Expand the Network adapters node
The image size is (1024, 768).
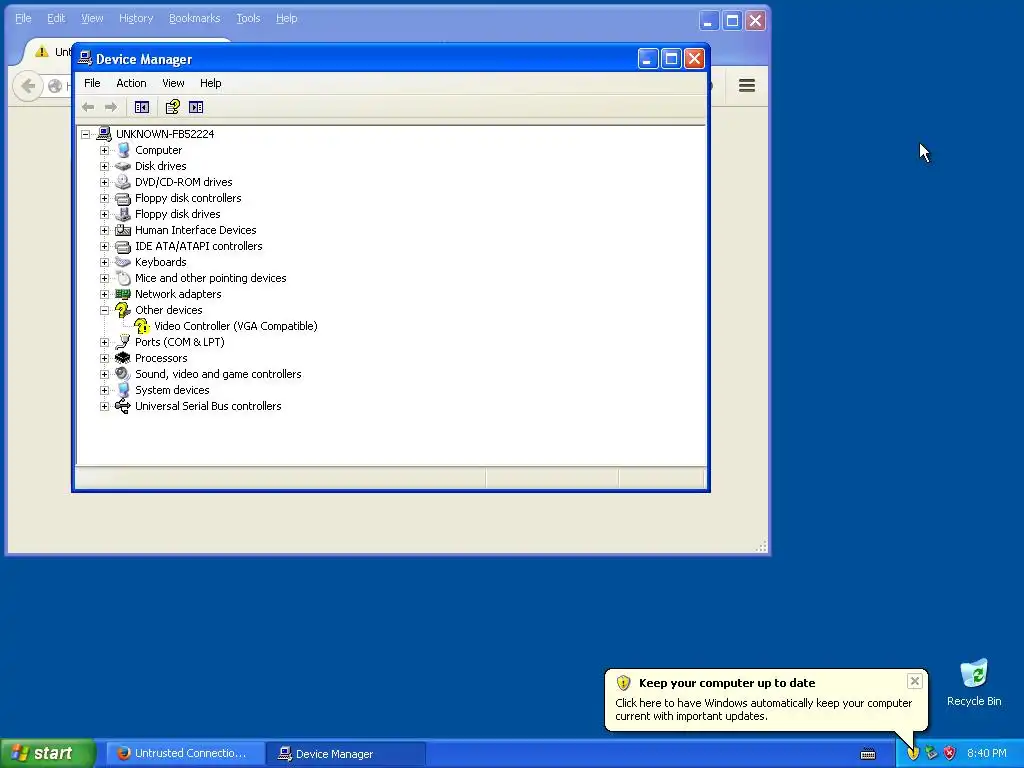[x=104, y=294]
